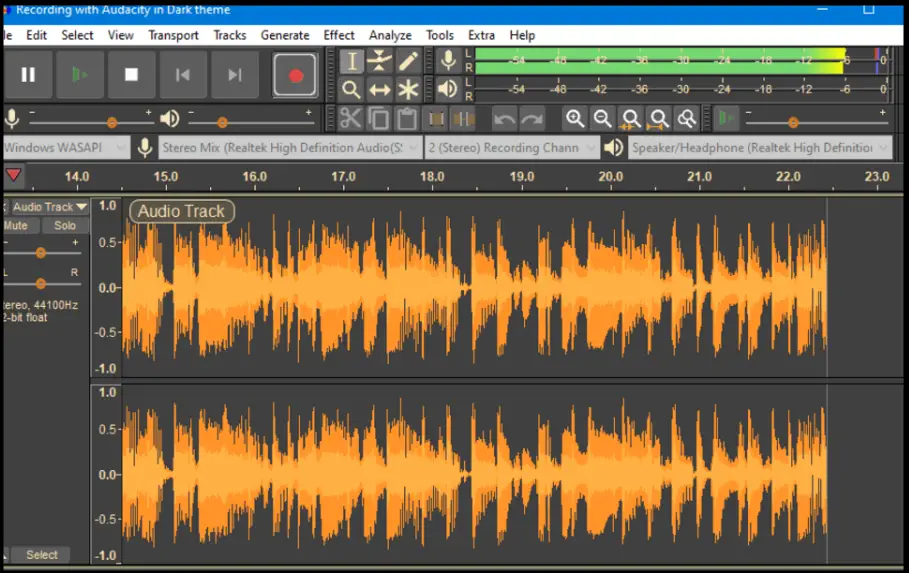
Task: Click the Select button under track panel
Action: point(42,555)
